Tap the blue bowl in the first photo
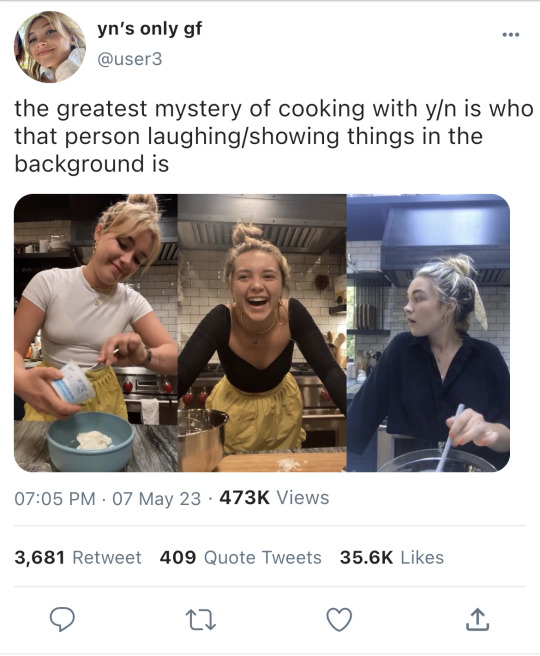540x656 pixels. pos(90,441)
